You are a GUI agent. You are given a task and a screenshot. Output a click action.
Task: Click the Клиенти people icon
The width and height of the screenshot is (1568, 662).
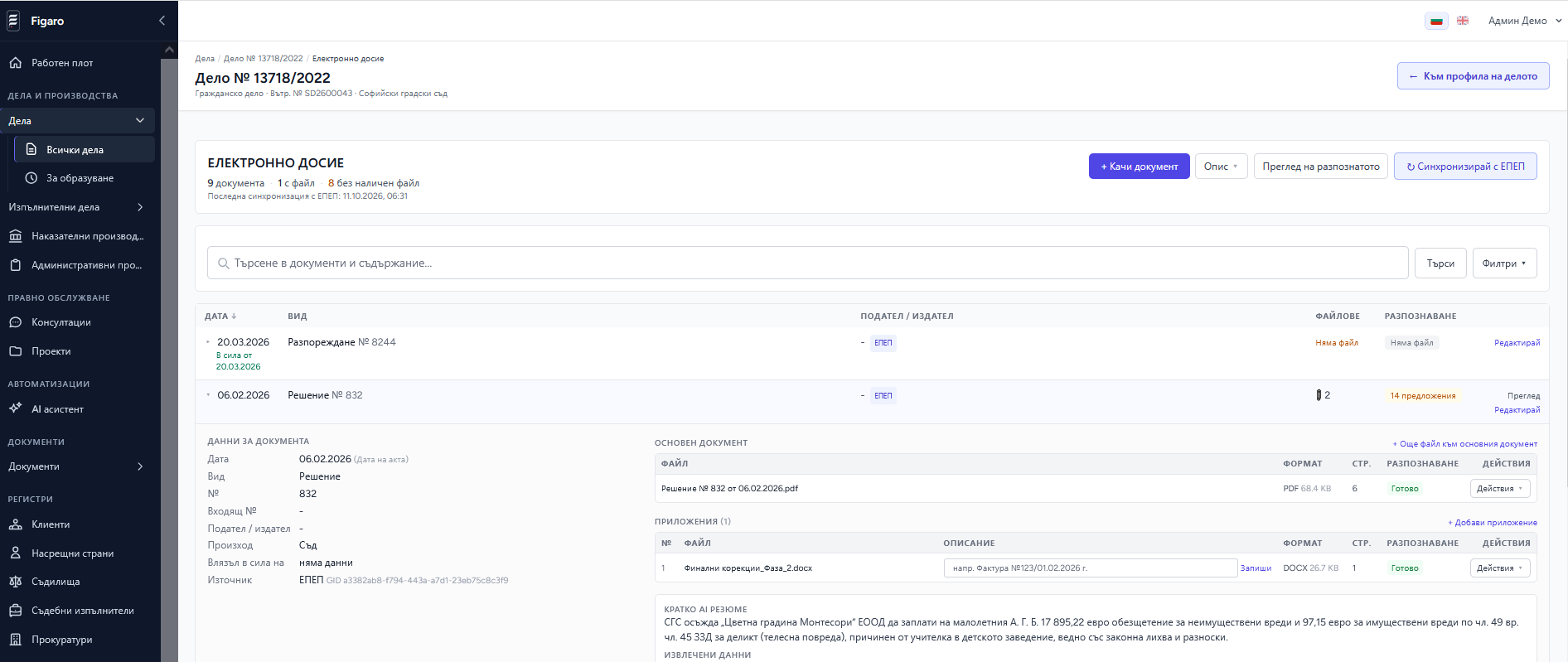point(15,524)
